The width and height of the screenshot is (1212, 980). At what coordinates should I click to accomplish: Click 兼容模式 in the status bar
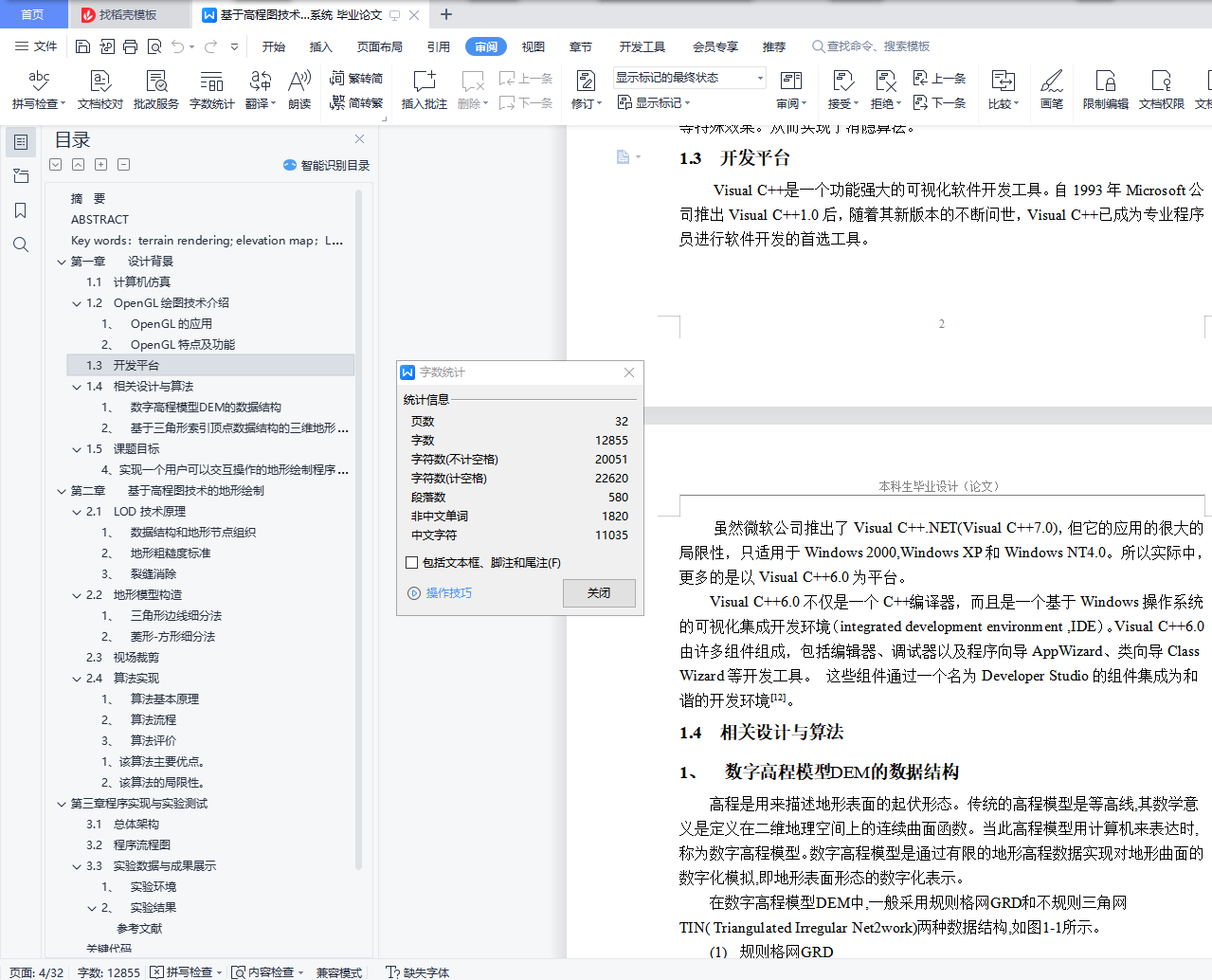tap(339, 971)
